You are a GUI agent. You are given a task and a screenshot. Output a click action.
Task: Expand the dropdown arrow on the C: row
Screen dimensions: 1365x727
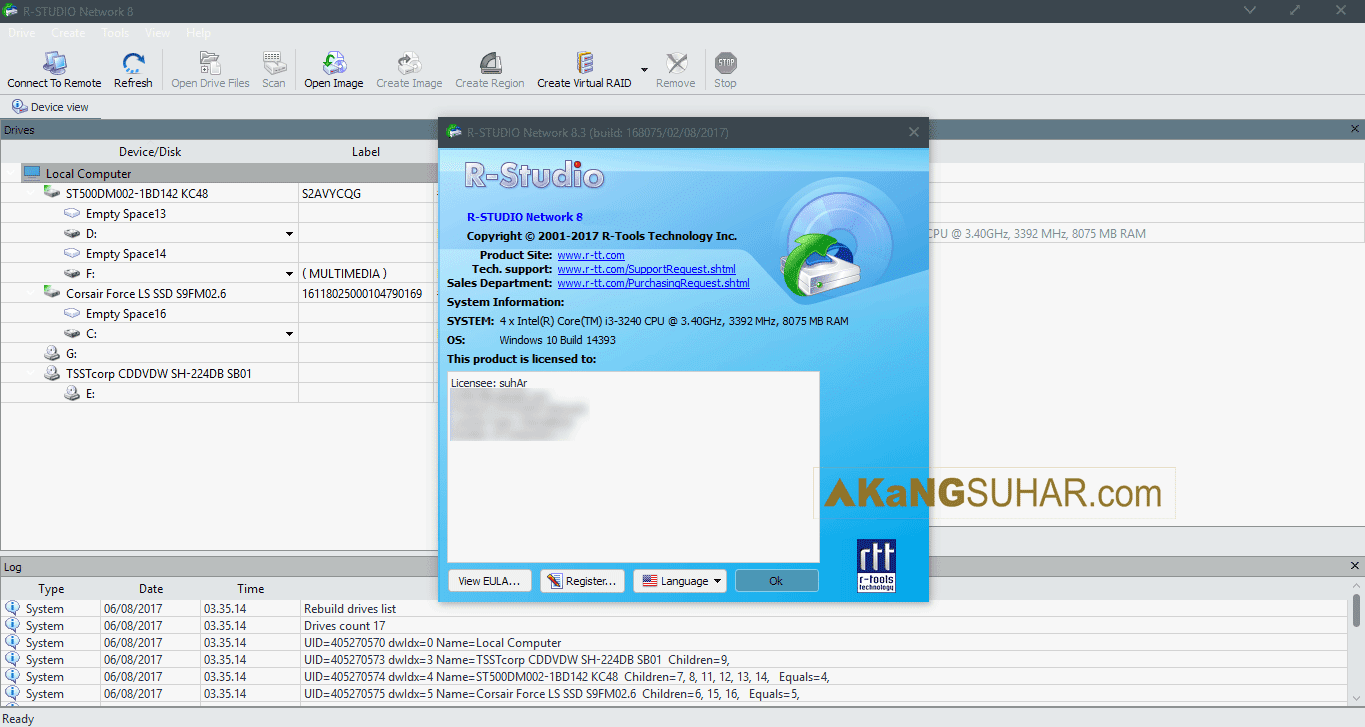coord(289,333)
